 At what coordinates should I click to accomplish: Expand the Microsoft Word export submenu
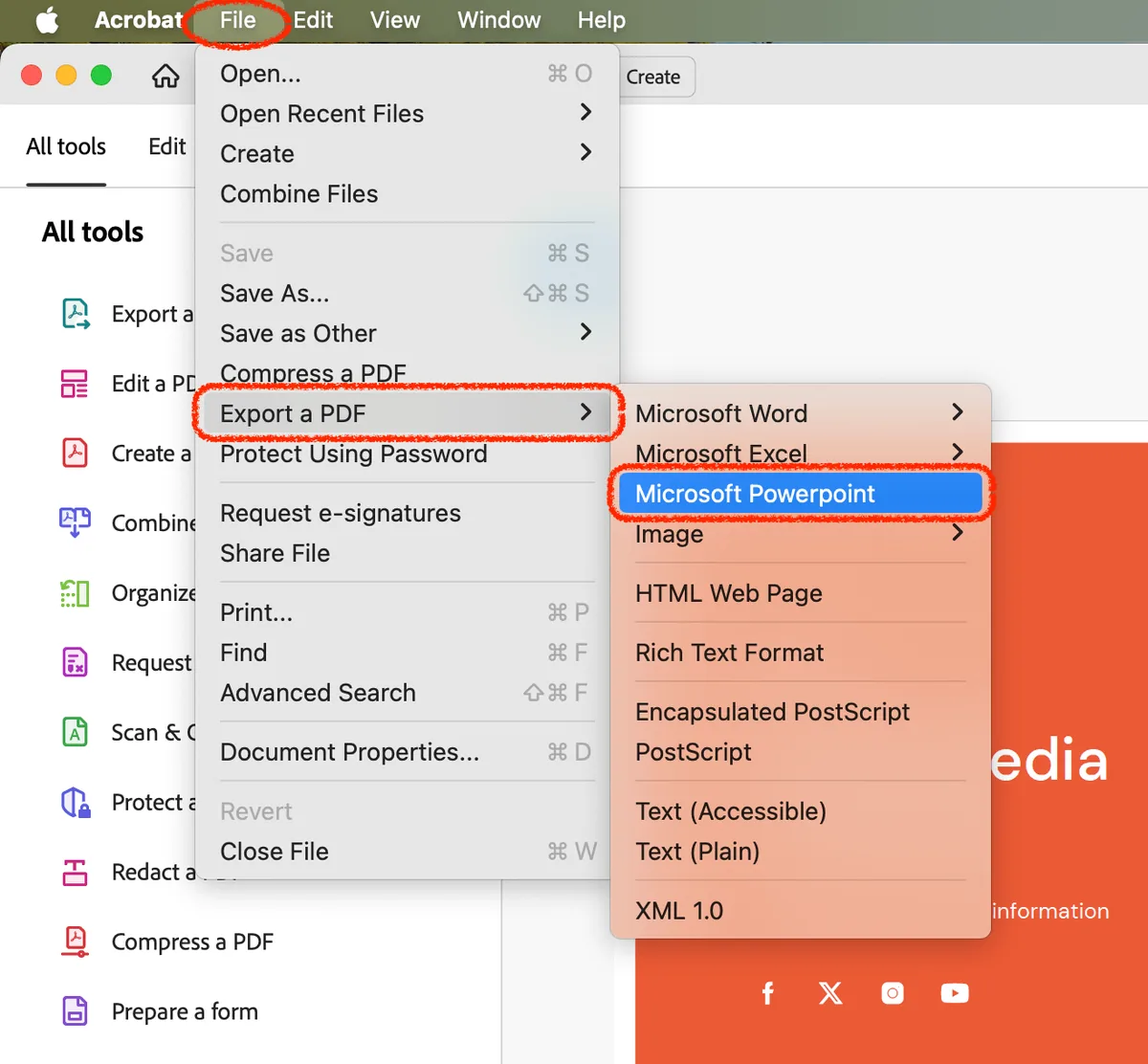(x=800, y=413)
